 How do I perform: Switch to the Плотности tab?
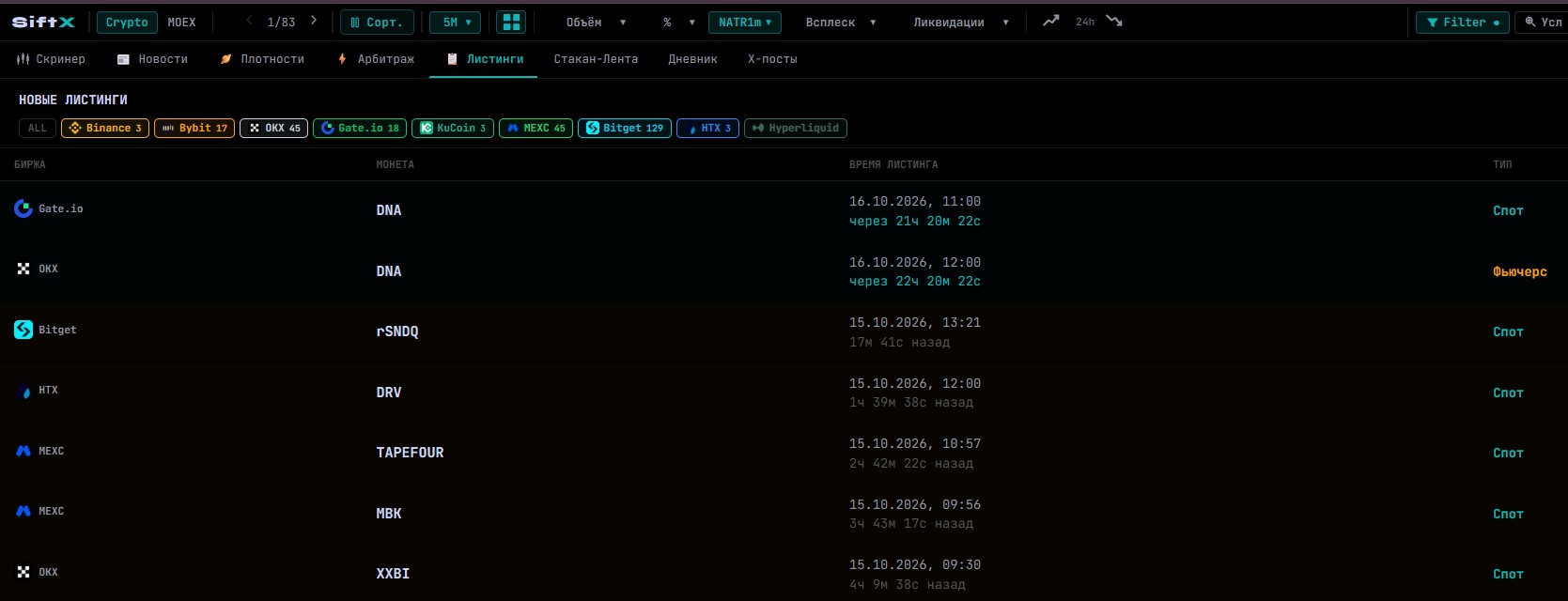pyautogui.click(x=262, y=59)
